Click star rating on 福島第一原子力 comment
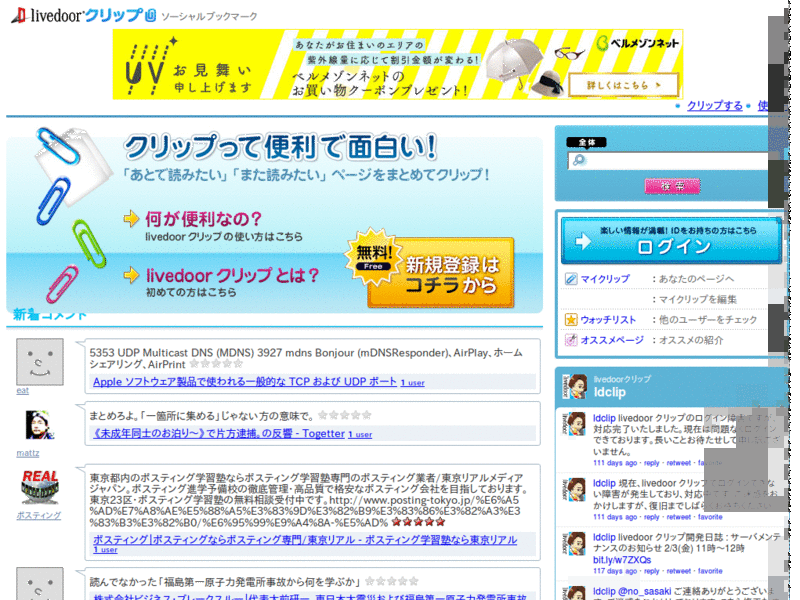The width and height of the screenshot is (800, 600). tap(392, 581)
